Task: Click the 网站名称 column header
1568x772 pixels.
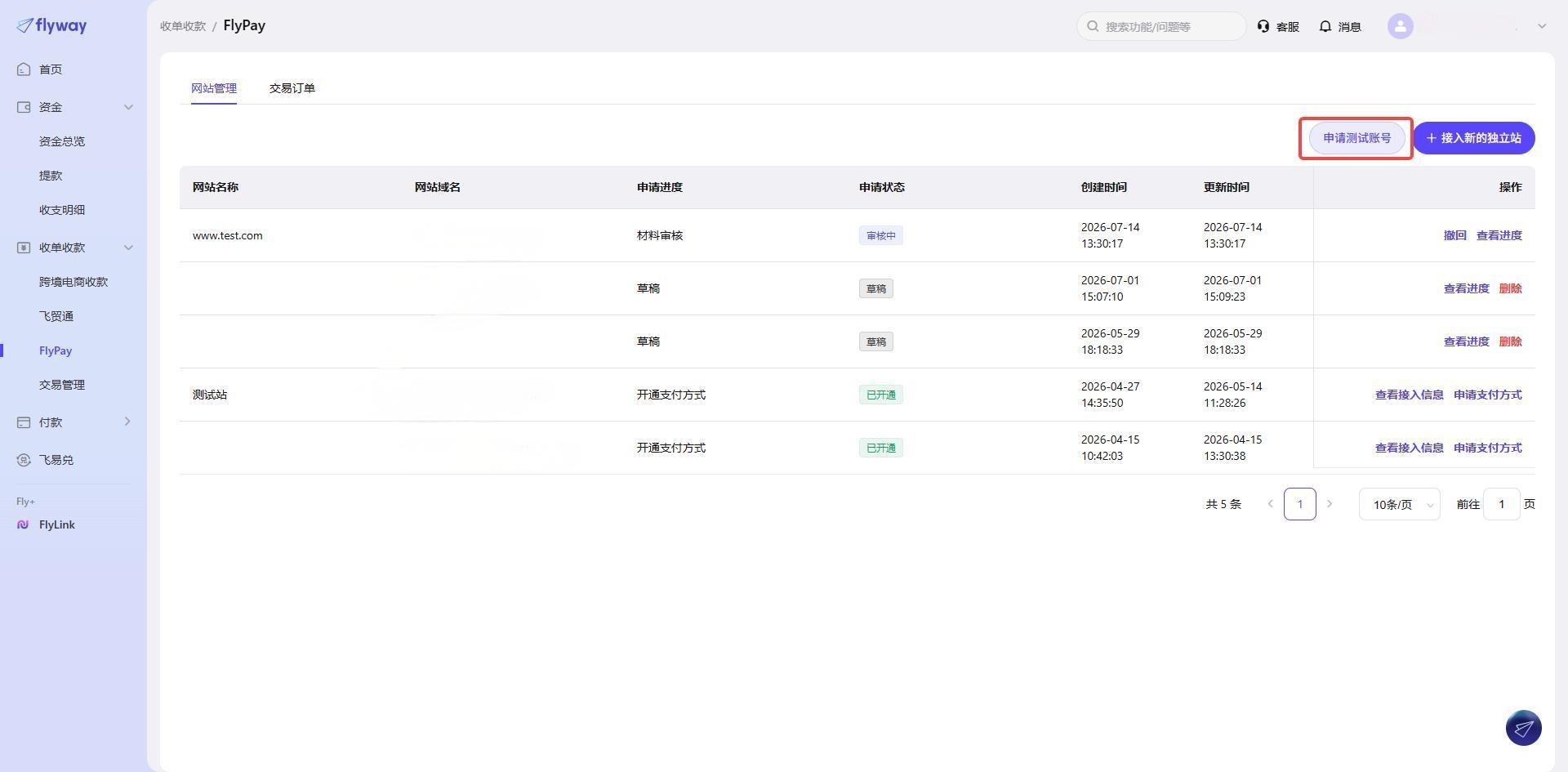Action: (x=216, y=187)
